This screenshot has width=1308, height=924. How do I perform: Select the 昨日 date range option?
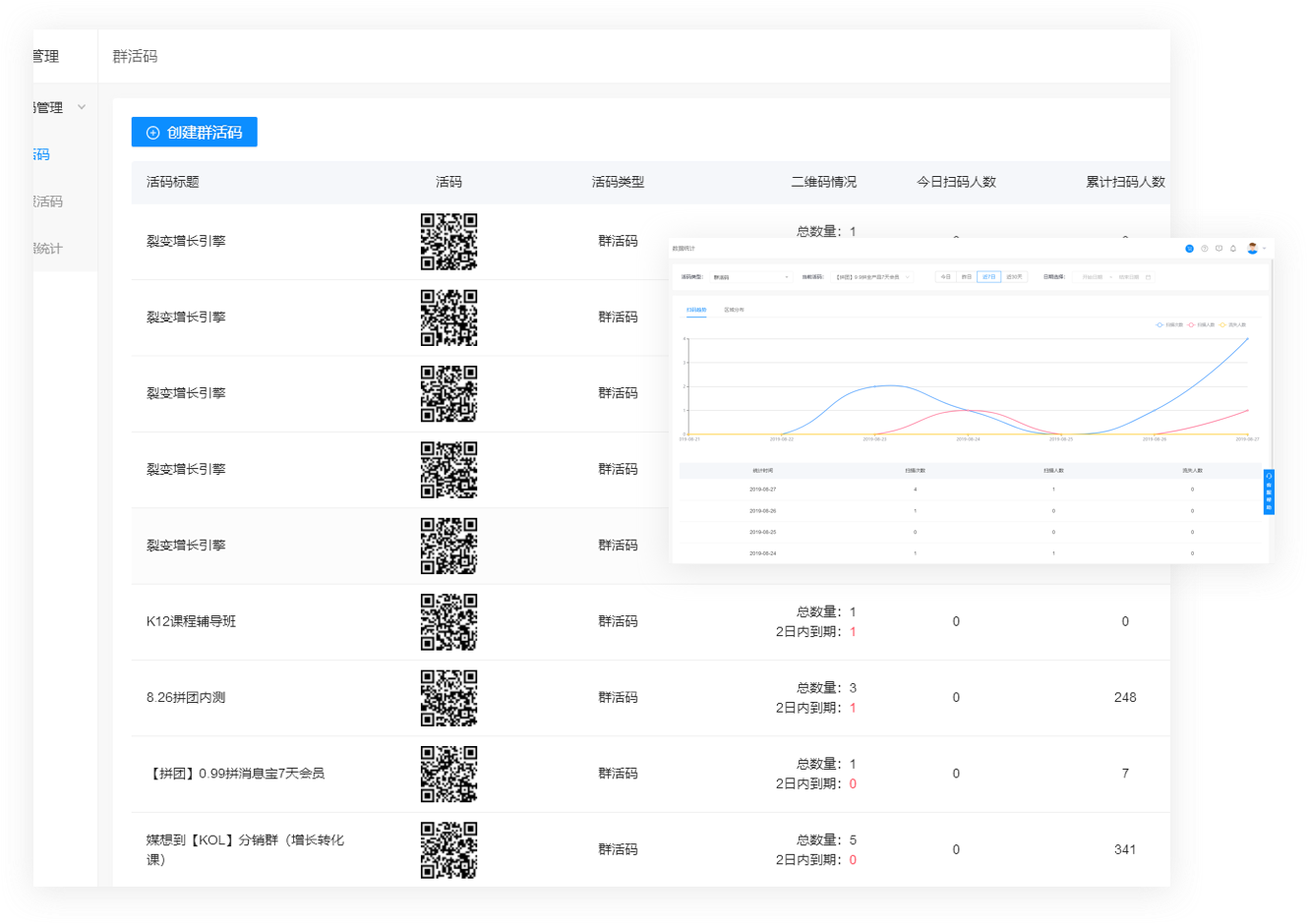click(966, 277)
